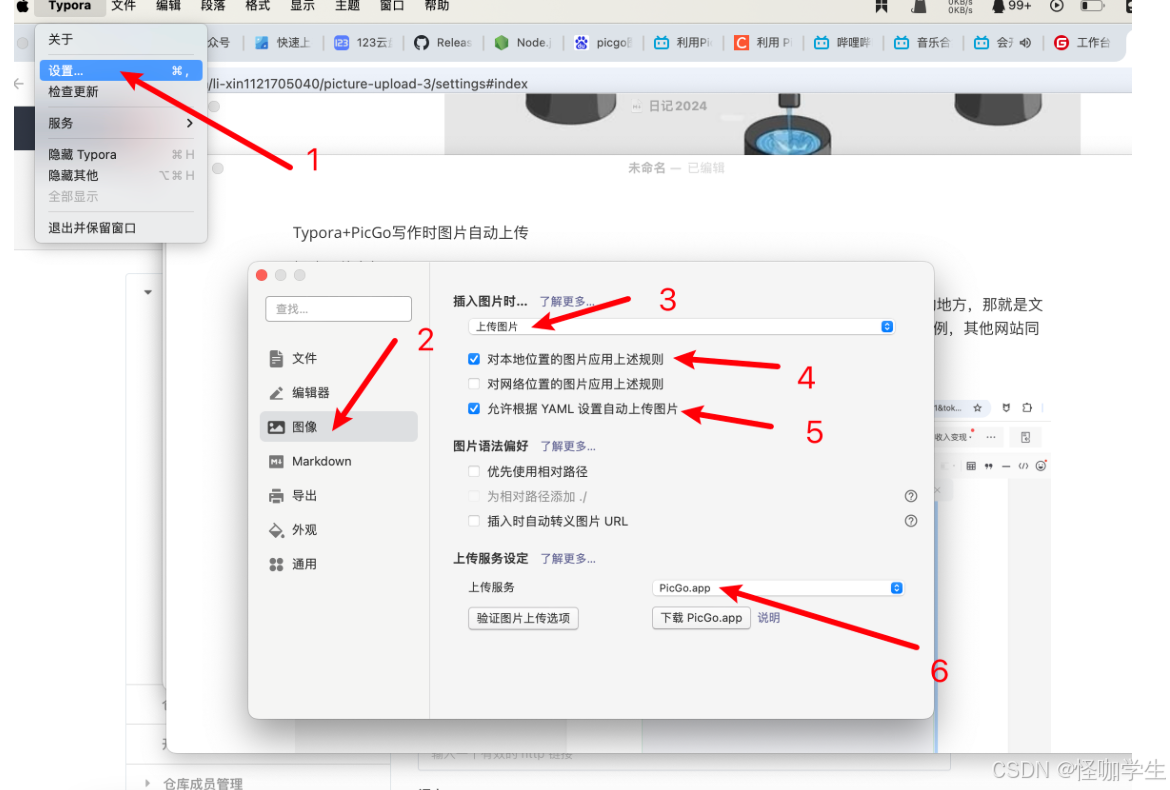1170x790 pixels.
Task: Click the 工作台 Gitee tab icon
Action: pos(1061,43)
